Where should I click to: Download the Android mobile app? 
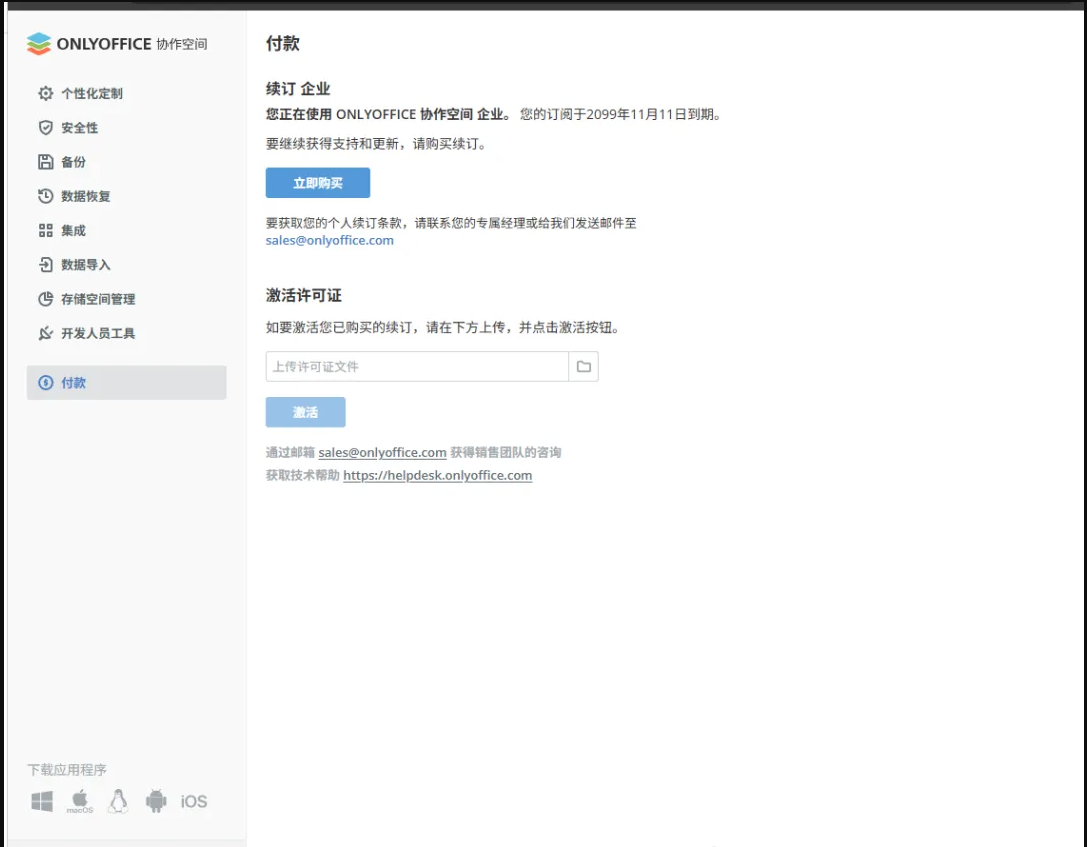[156, 801]
